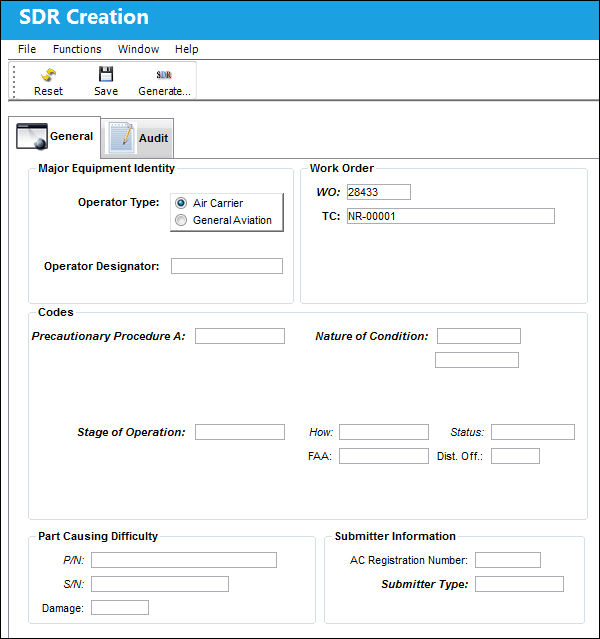Click the Major Equipment Identity heading
Image resolution: width=600 pixels, height=639 pixels.
106,168
